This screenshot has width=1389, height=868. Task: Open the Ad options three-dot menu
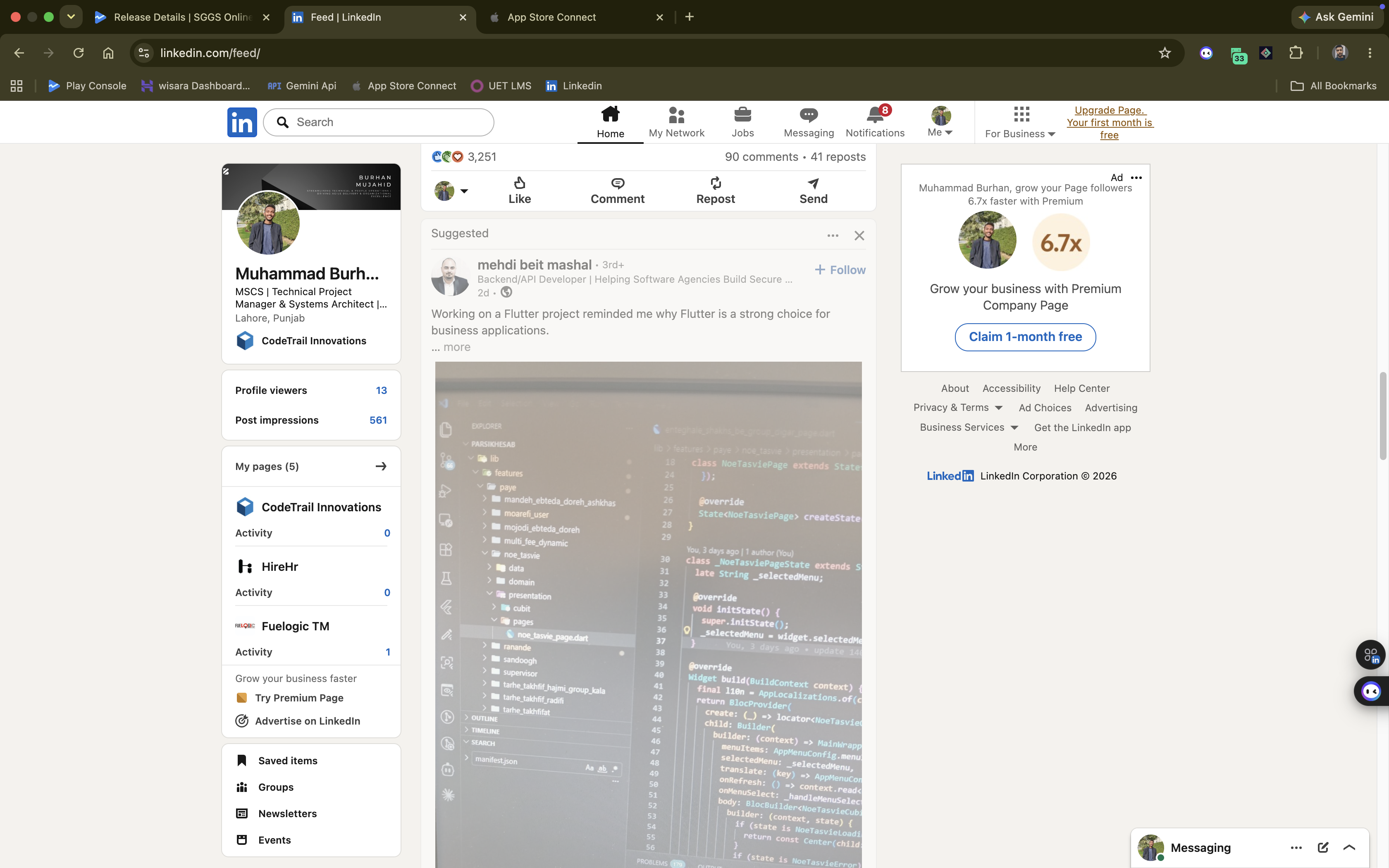pyautogui.click(x=1136, y=178)
